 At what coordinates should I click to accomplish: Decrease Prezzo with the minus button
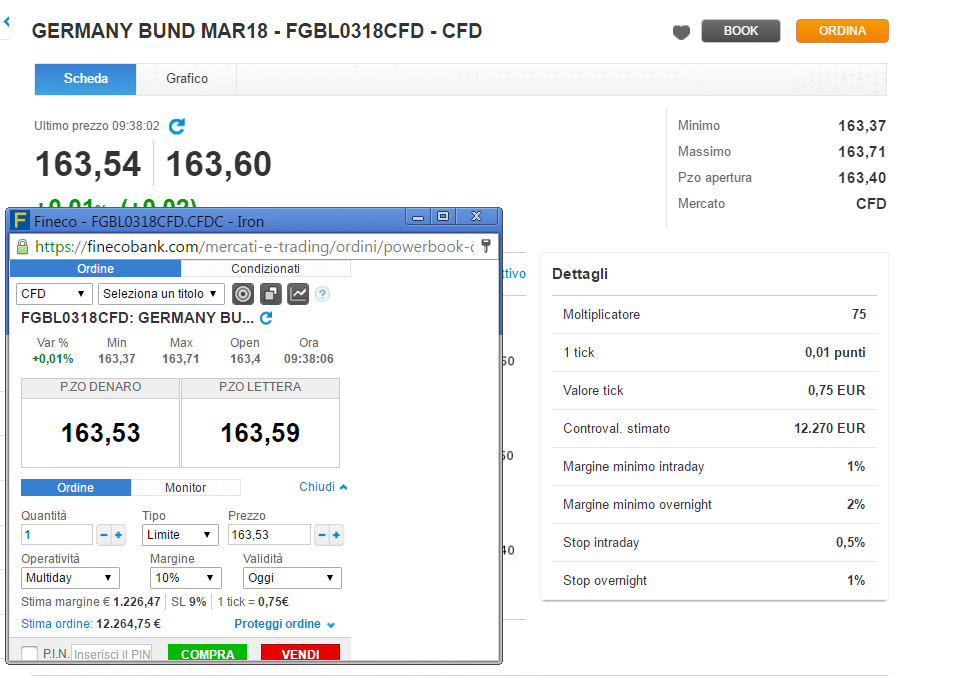(x=322, y=535)
